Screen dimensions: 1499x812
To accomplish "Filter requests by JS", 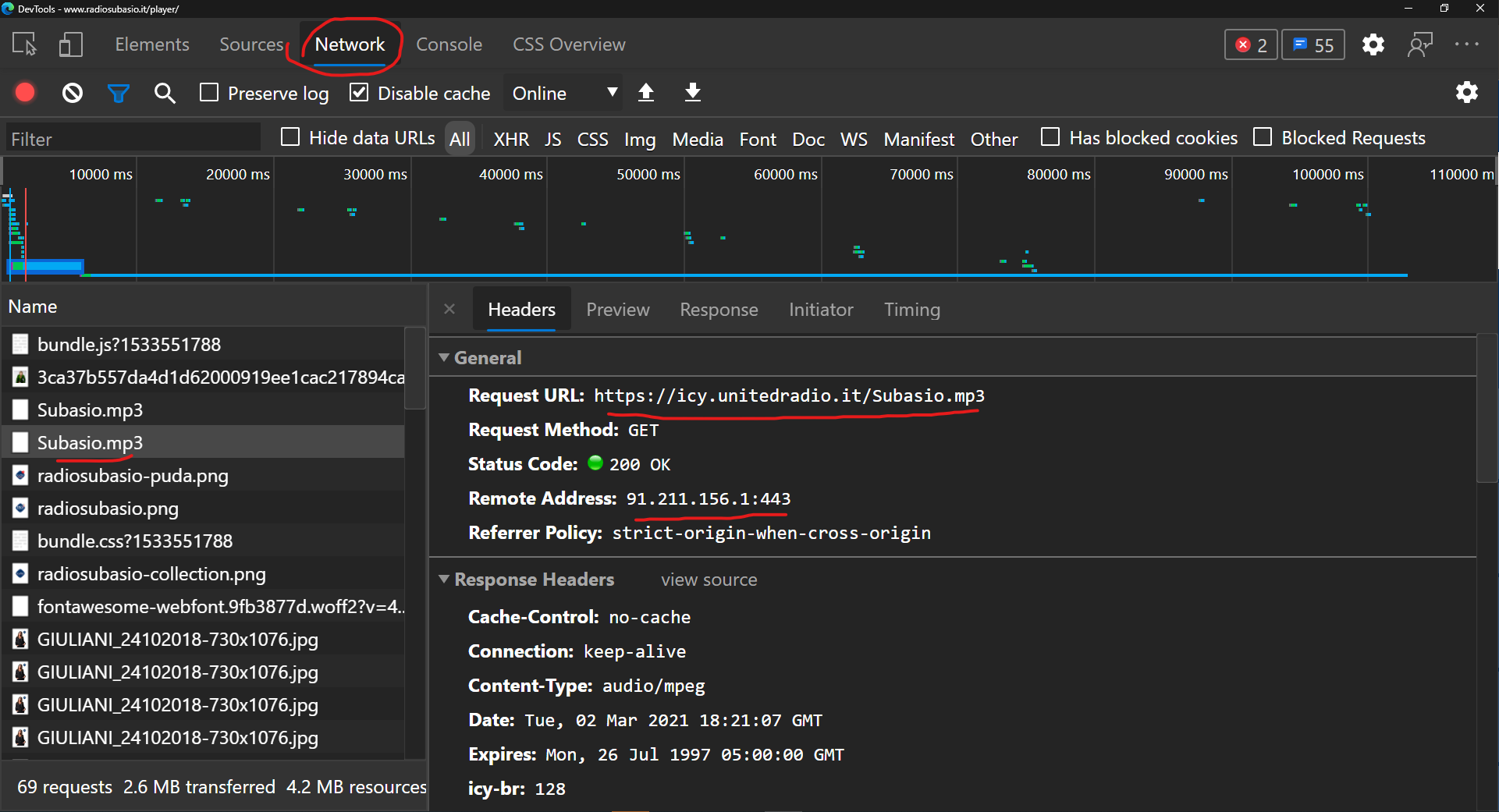I will (x=552, y=140).
